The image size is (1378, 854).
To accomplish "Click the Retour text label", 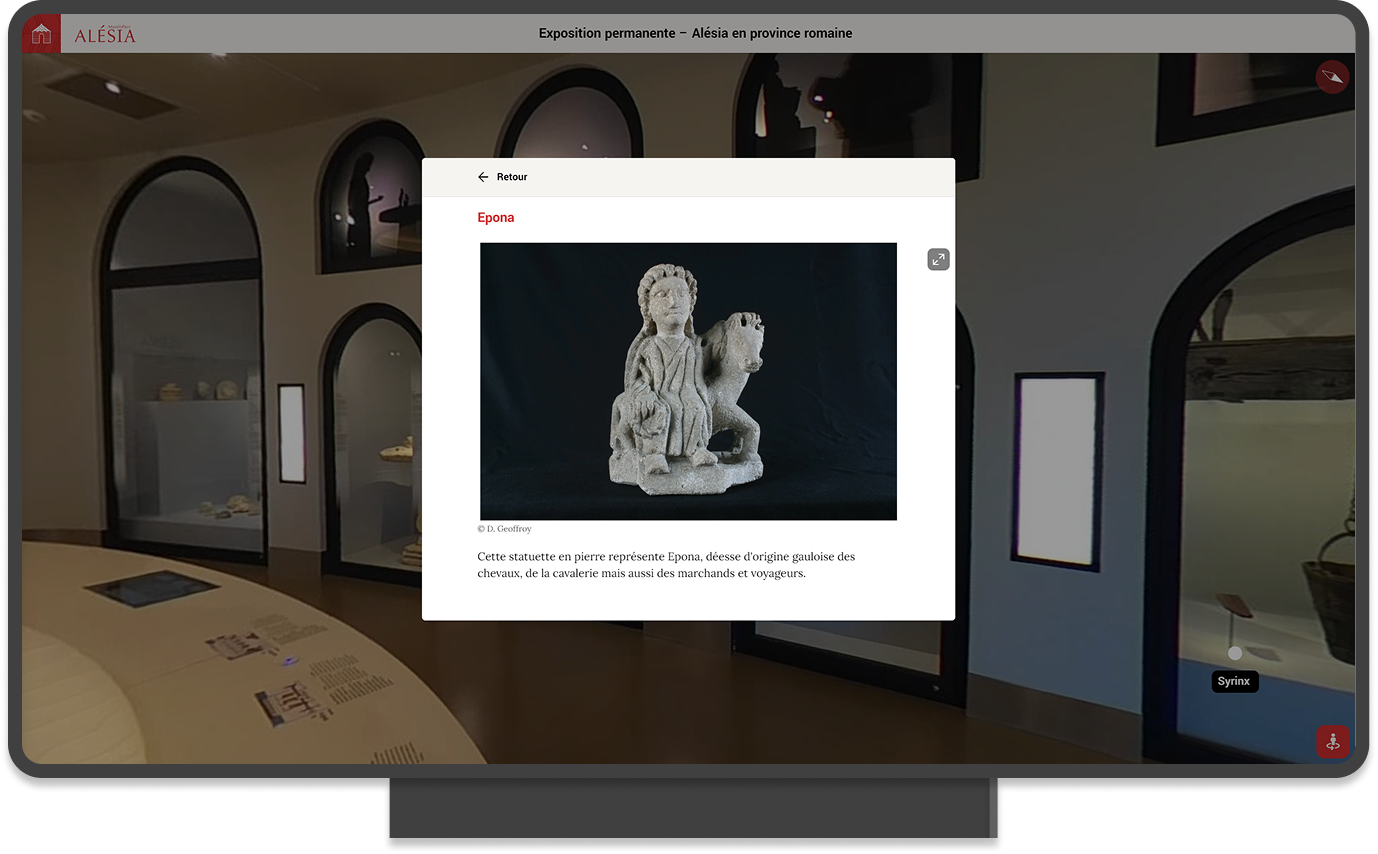I will [512, 177].
